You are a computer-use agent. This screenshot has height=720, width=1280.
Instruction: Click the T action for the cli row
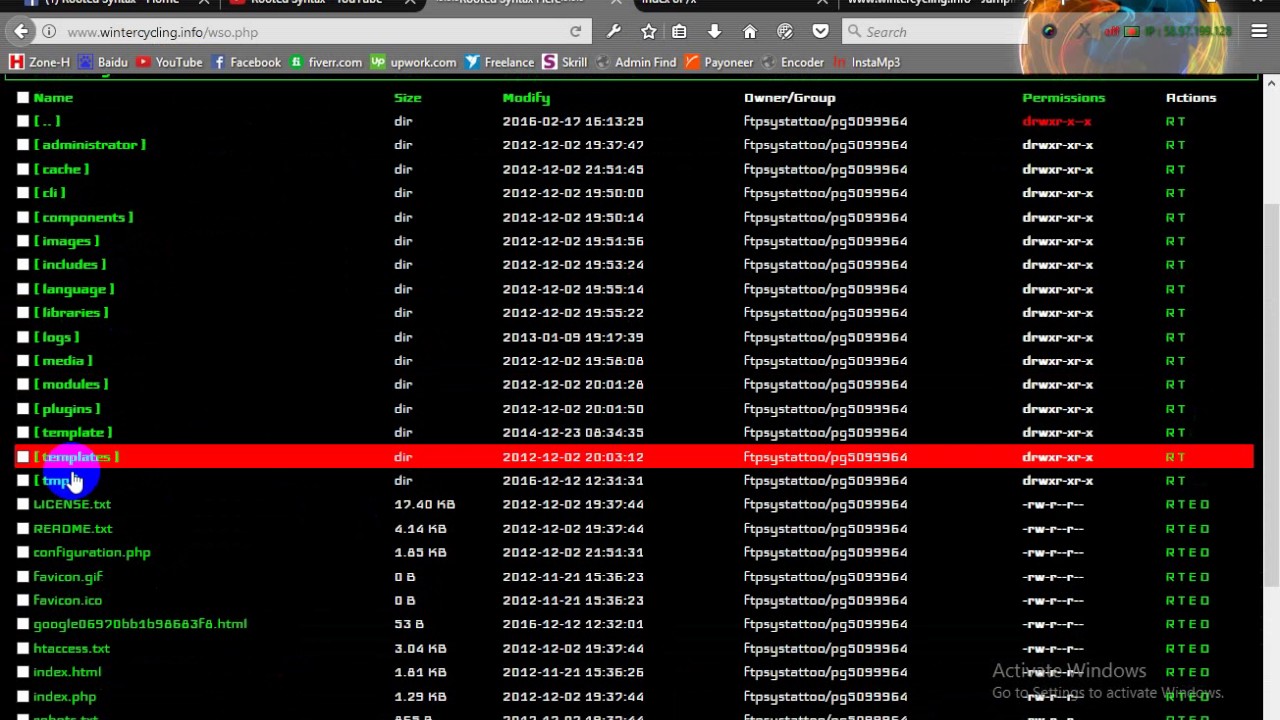[x=1181, y=193]
